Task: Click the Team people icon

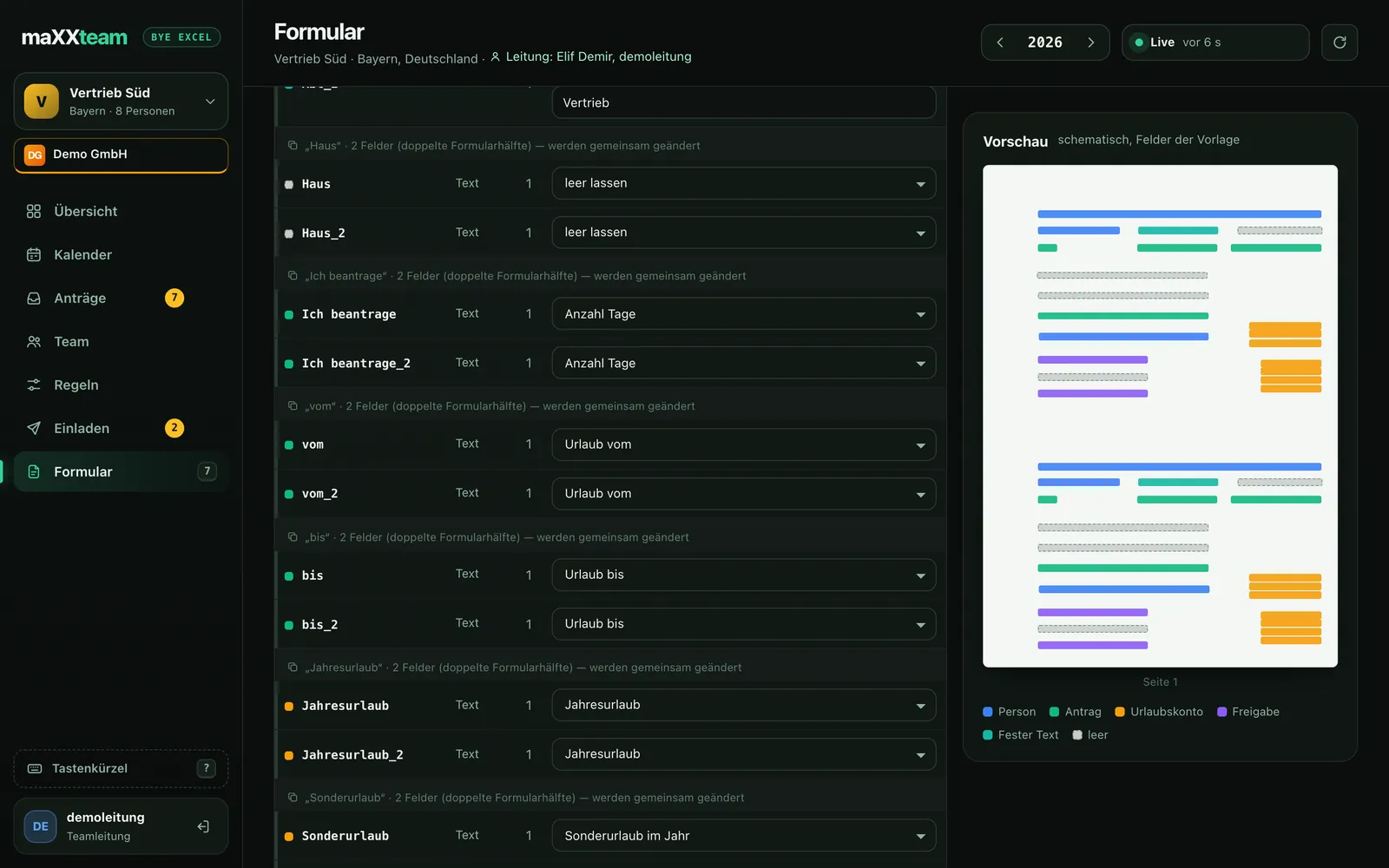Action: pyautogui.click(x=34, y=341)
